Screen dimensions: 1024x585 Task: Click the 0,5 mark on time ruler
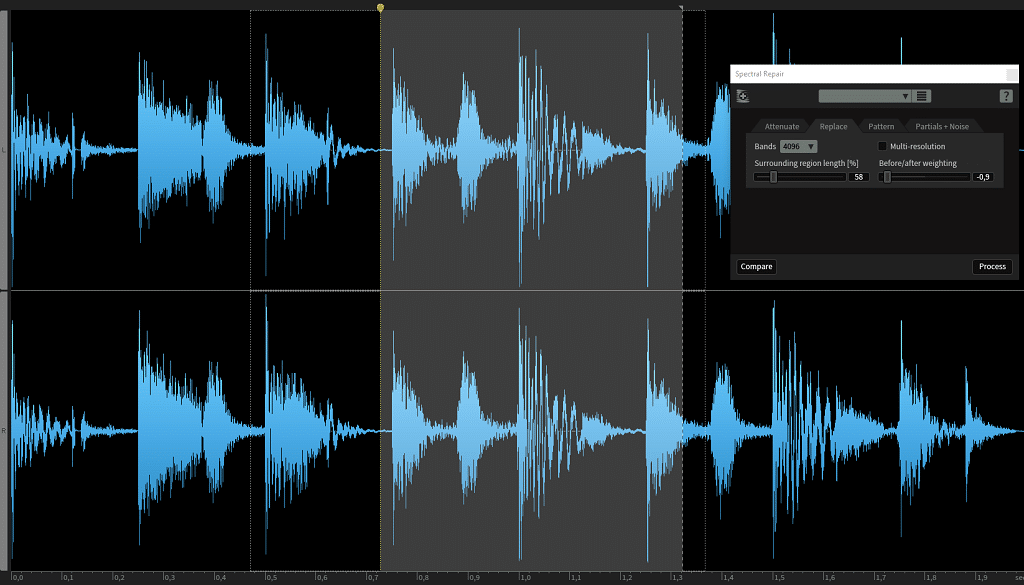(270, 577)
